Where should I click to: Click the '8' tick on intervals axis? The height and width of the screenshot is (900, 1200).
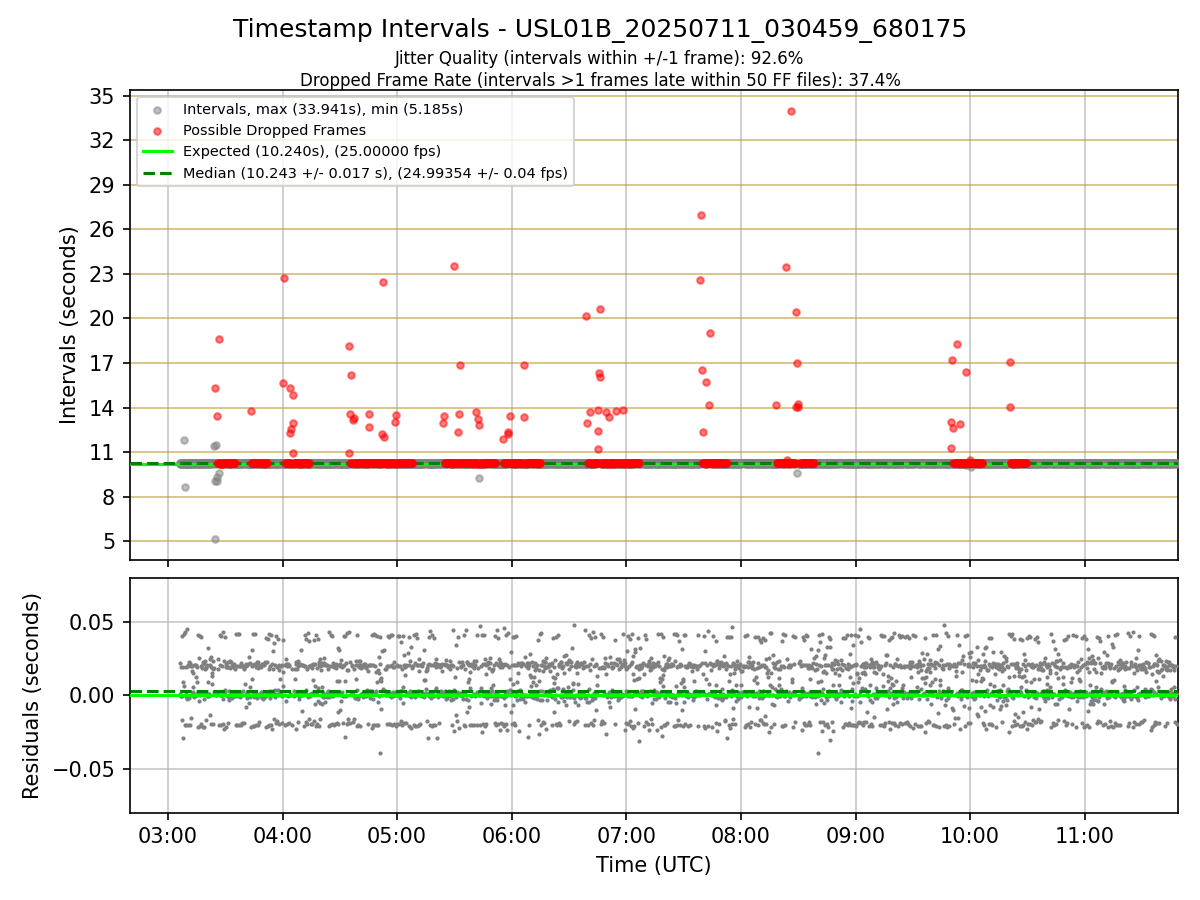click(x=108, y=497)
